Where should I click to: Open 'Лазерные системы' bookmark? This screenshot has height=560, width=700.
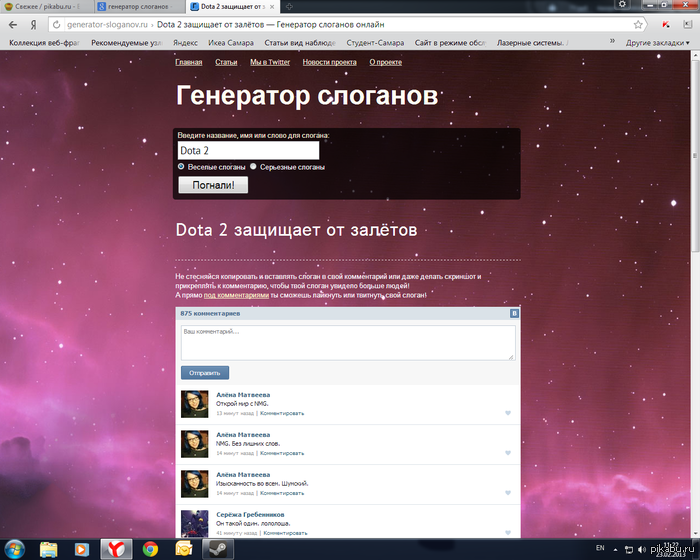click(x=532, y=43)
